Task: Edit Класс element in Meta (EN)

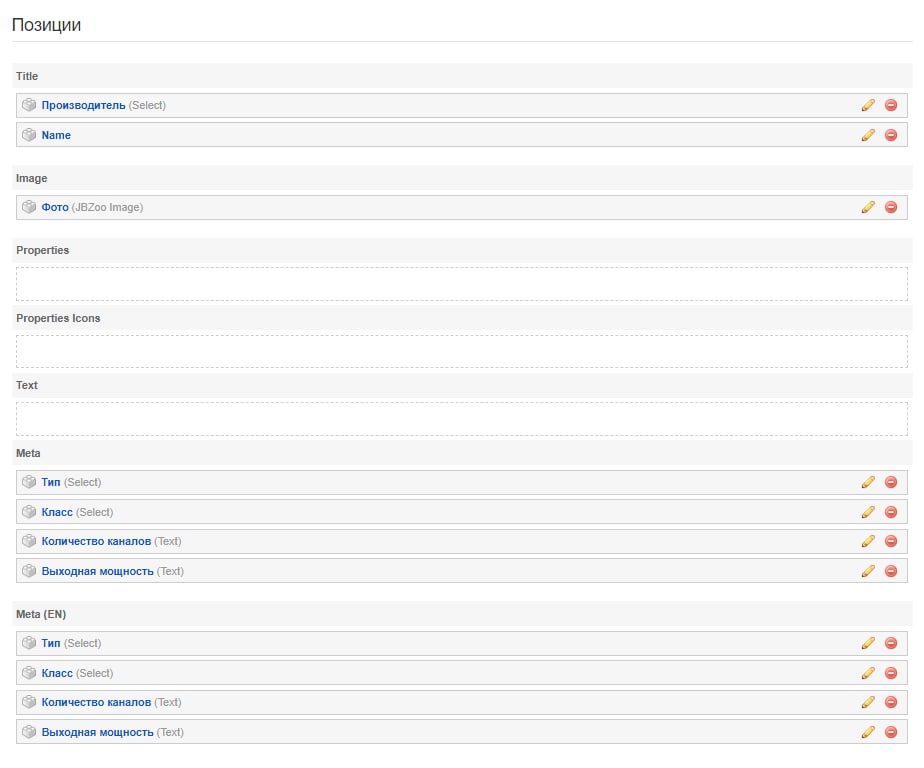Action: point(867,673)
